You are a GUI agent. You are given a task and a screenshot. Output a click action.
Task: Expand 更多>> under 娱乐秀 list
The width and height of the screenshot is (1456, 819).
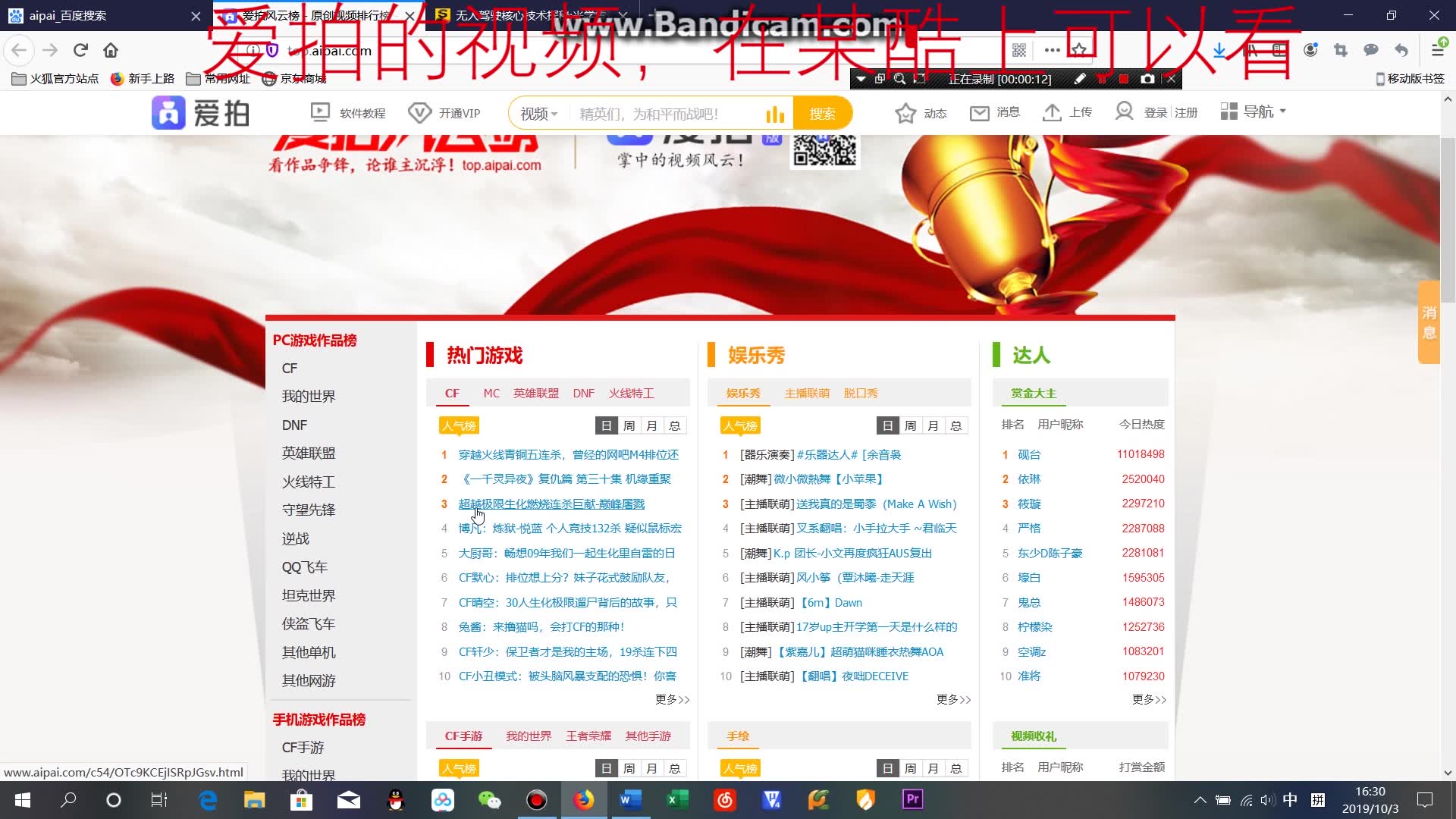(954, 699)
